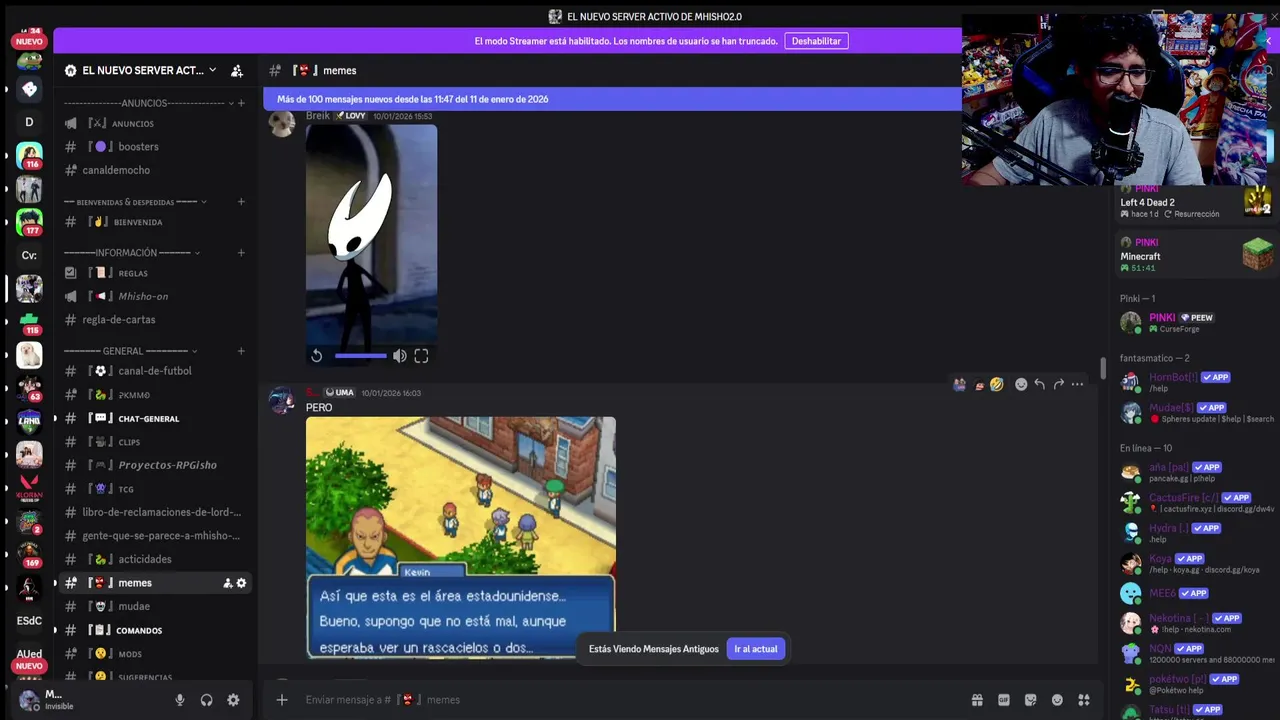Collapse the GENERAL category
Viewport: 1280px width, 720px height.
[x=131, y=351]
